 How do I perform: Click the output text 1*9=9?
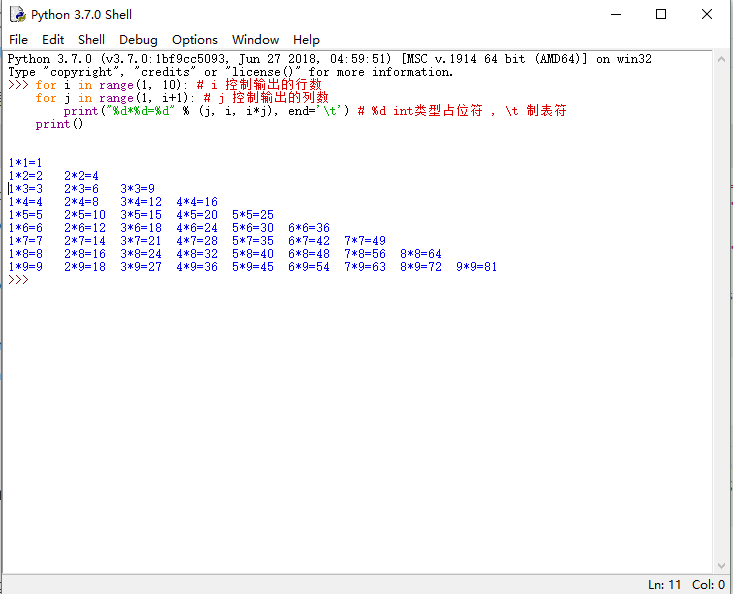pos(25,267)
